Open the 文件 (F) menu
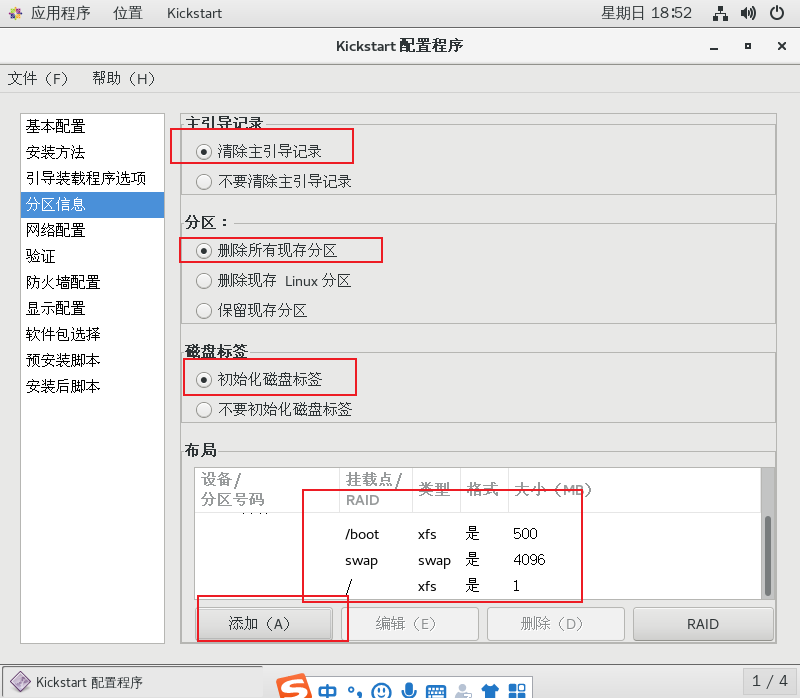The image size is (800, 698). pos(38,79)
